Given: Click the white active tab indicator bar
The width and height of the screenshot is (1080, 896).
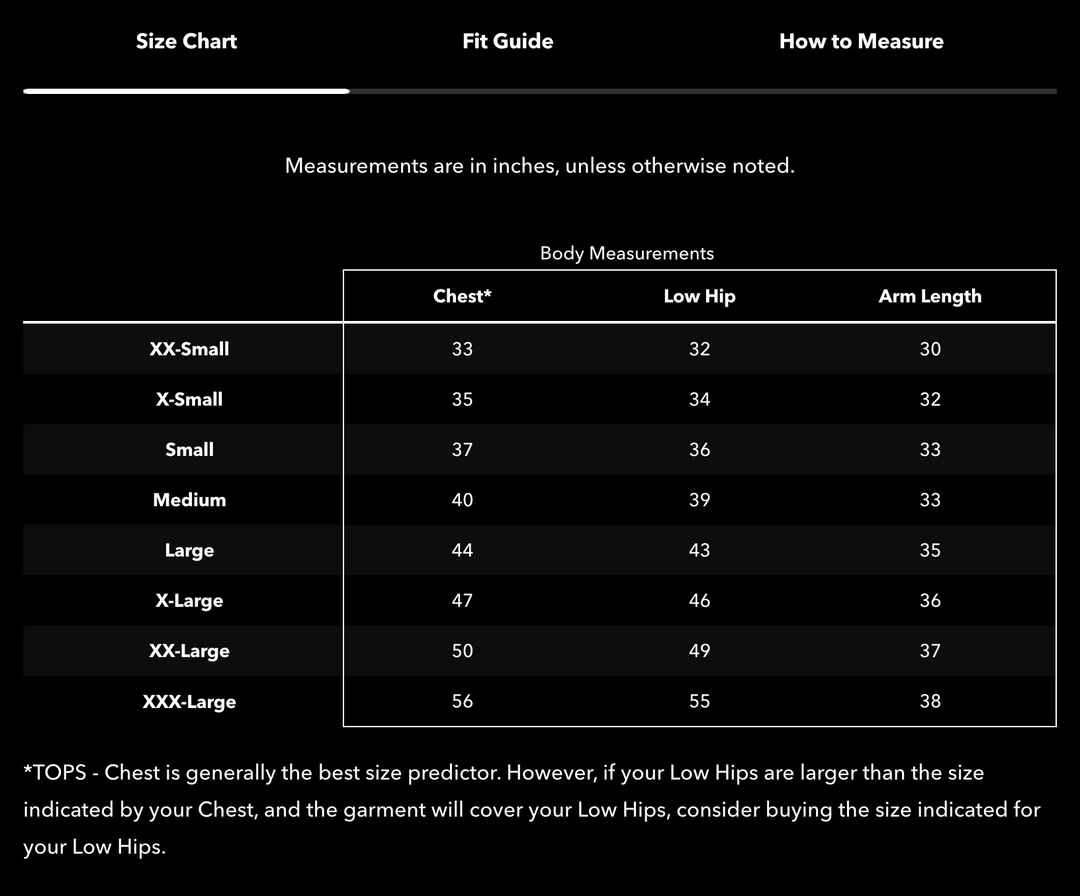Looking at the screenshot, I should pyautogui.click(x=186, y=91).
